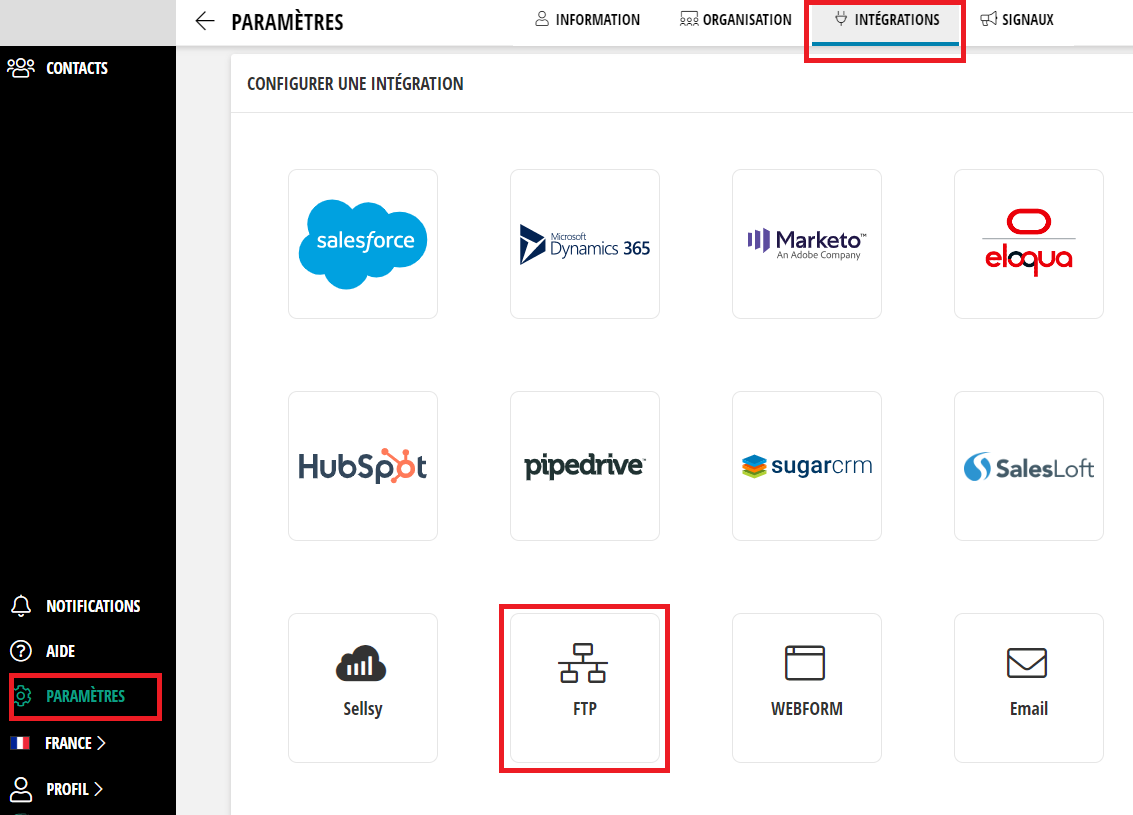Open the Email integration card
This screenshot has height=815, width=1133.
point(1029,688)
